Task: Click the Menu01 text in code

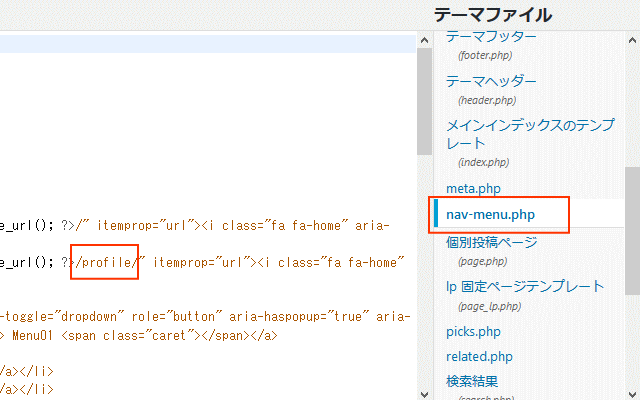Action: click(32, 336)
